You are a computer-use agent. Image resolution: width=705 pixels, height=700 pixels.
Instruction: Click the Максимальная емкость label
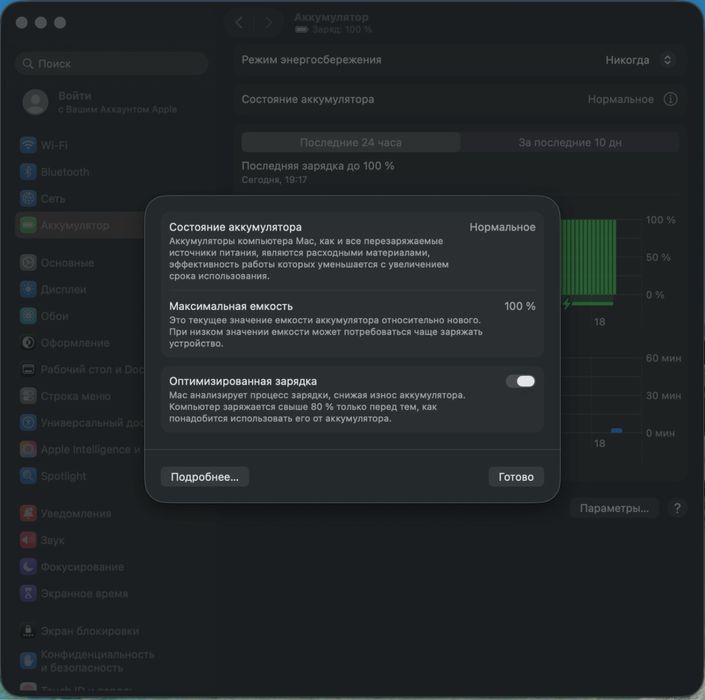[x=231, y=306]
